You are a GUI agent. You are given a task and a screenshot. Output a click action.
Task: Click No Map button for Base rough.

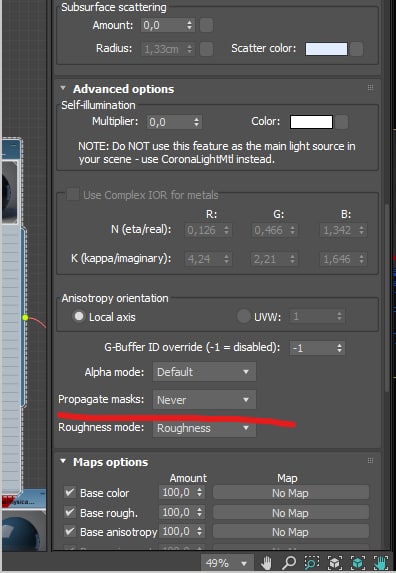[290, 513]
